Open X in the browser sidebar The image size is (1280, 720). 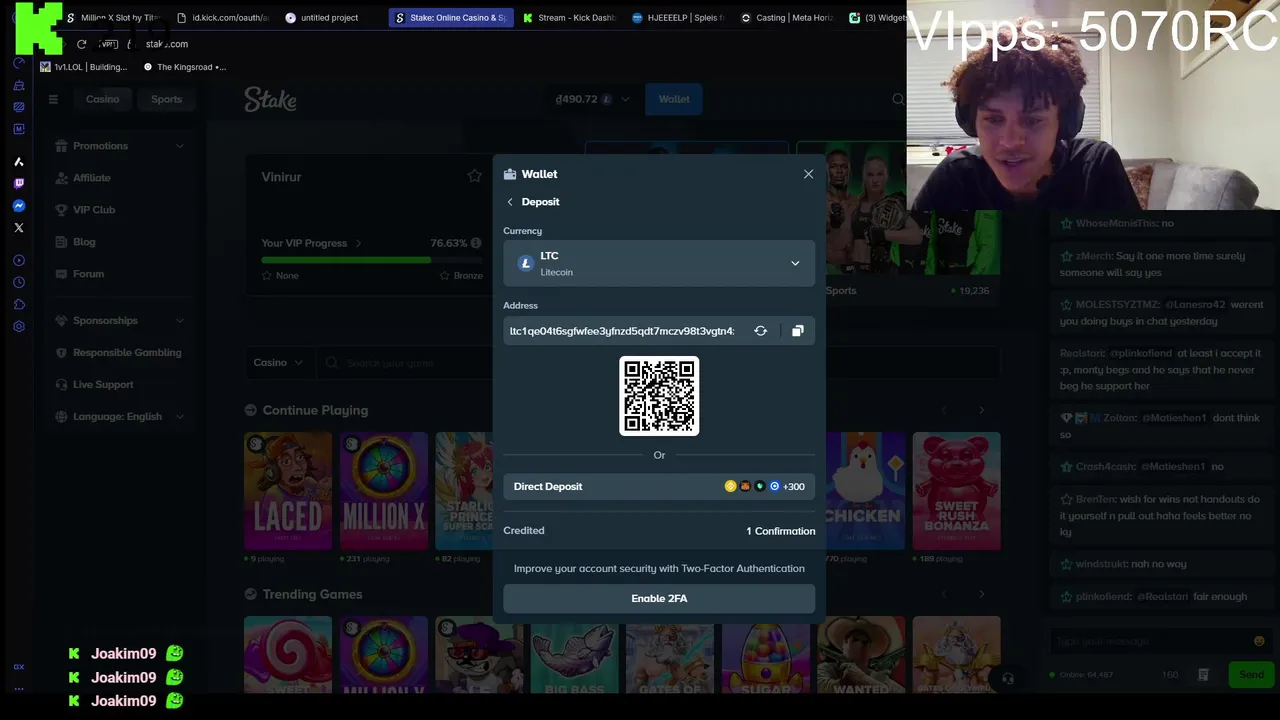pyautogui.click(x=18, y=228)
